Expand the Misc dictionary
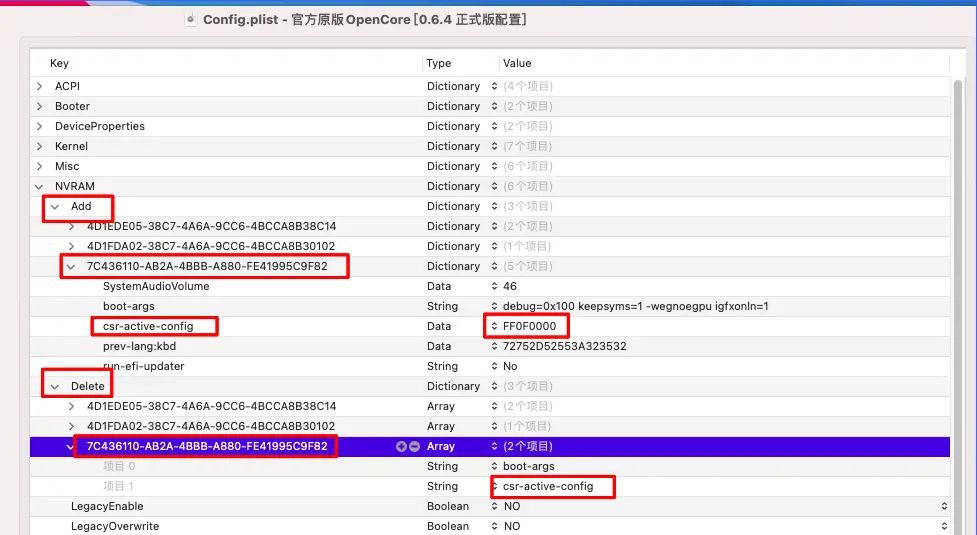Screen dimensions: 977x535 pyautogui.click(x=40, y=166)
